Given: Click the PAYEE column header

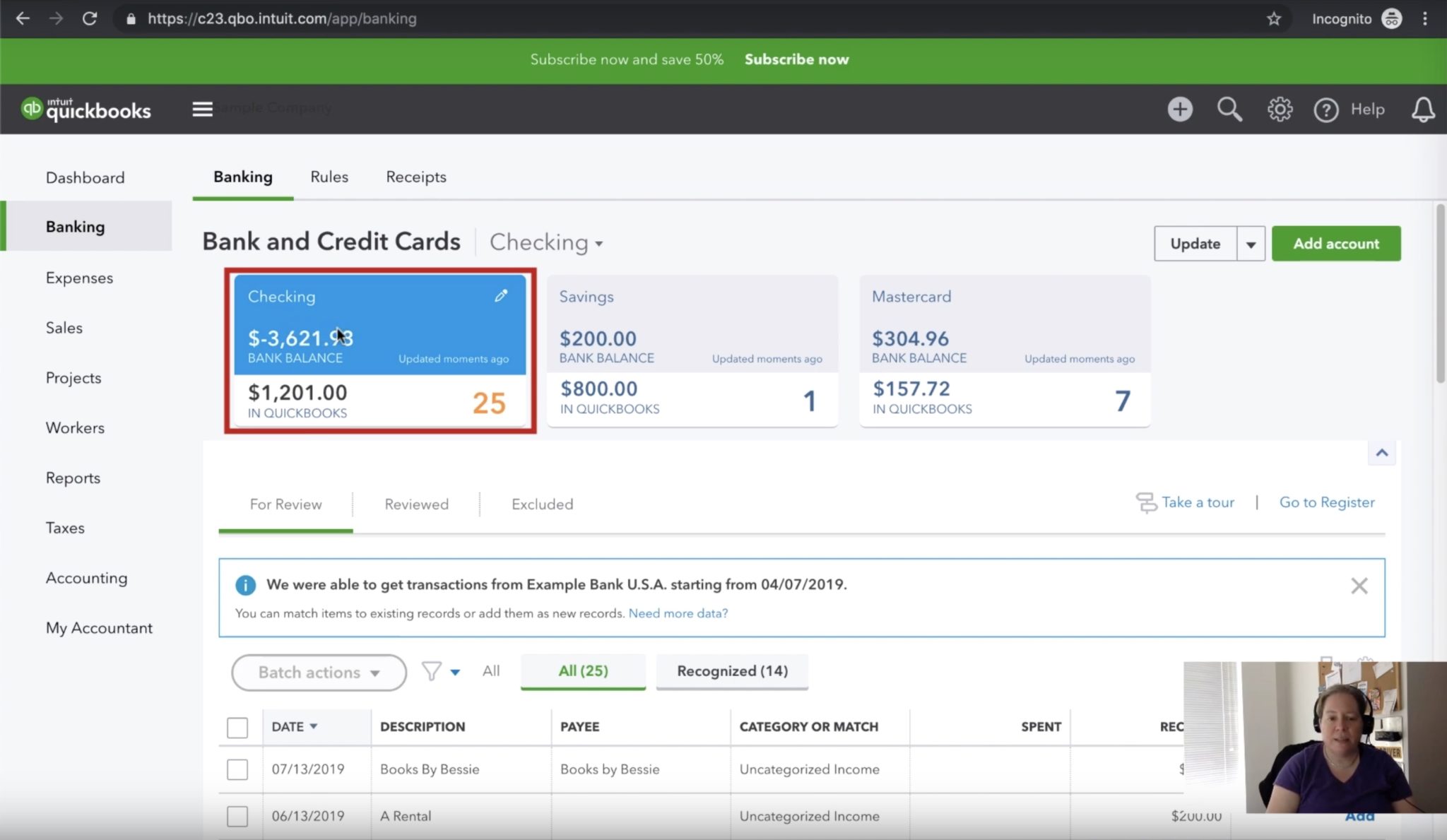Looking at the screenshot, I should click(x=579, y=727).
